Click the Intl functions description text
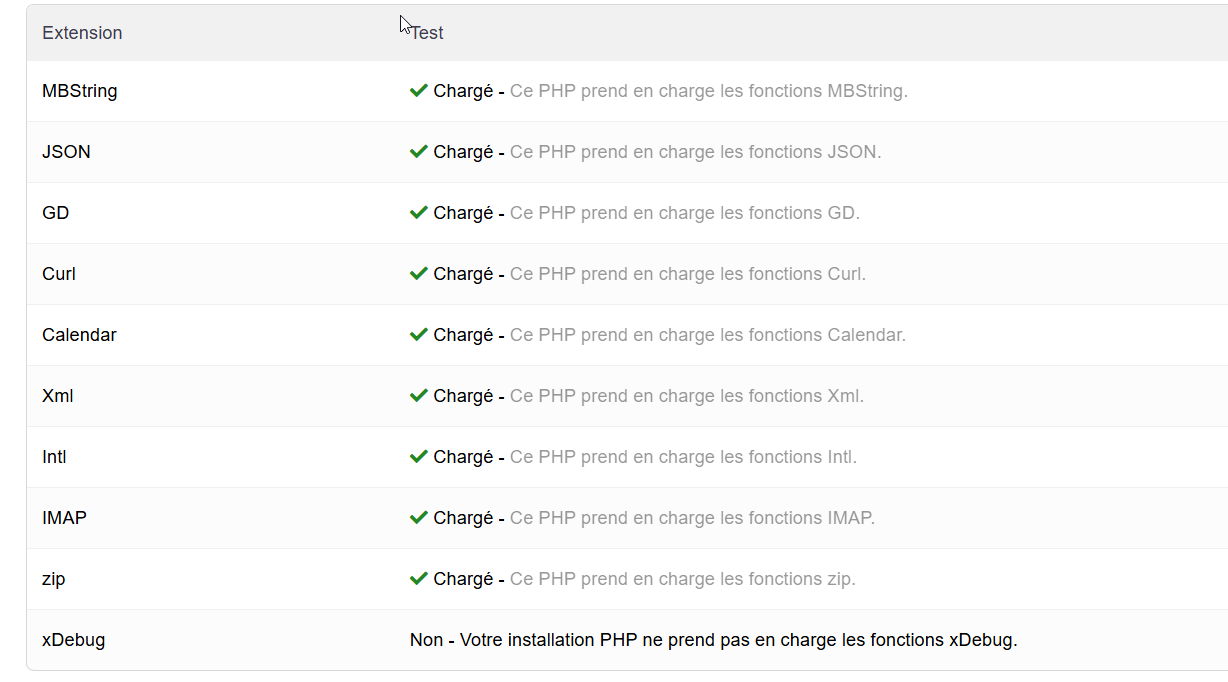 683,457
